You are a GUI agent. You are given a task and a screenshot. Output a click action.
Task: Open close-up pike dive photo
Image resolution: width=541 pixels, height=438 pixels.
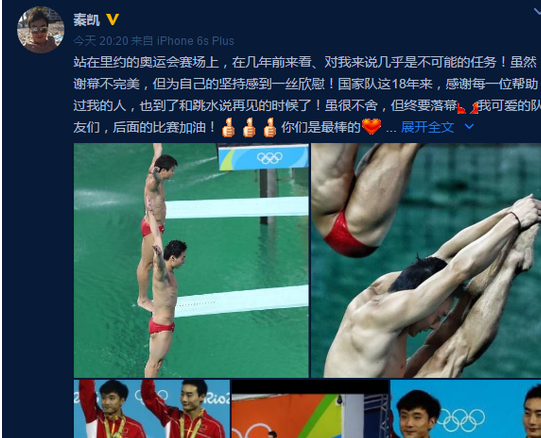(426, 260)
